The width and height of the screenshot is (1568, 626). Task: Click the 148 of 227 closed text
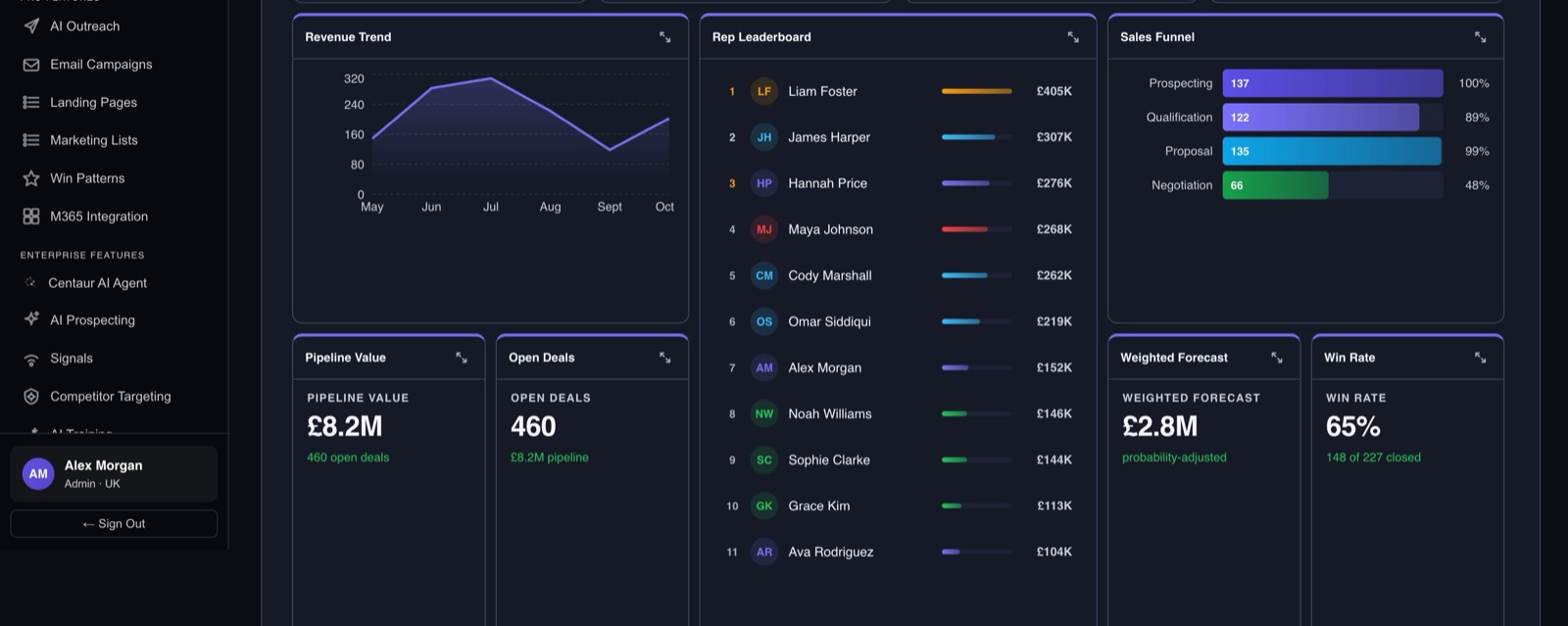point(1373,457)
